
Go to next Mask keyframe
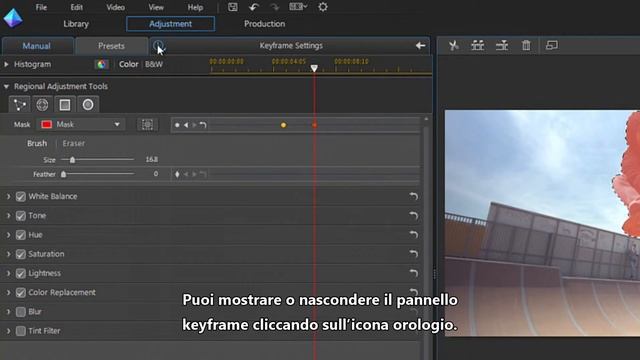194,125
